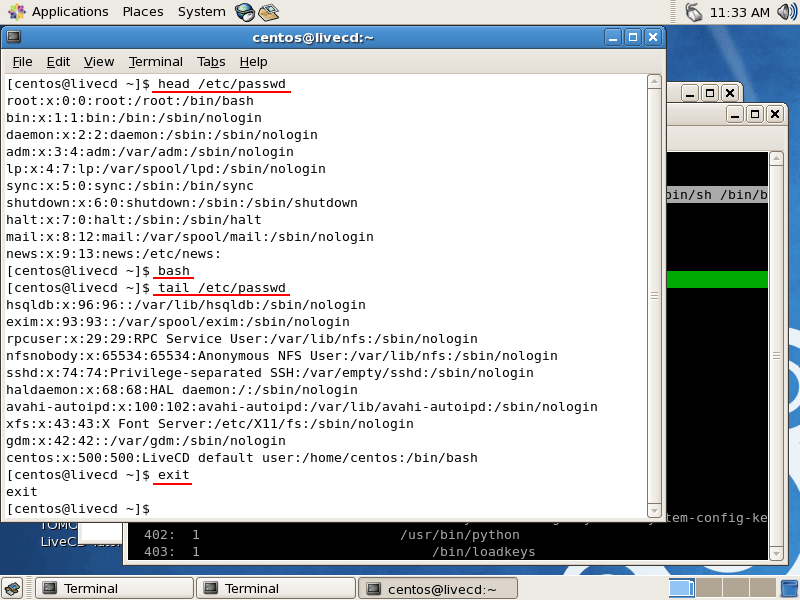The image size is (800, 600).
Task: Click the background terminal scrollbar handle
Action: [776, 356]
